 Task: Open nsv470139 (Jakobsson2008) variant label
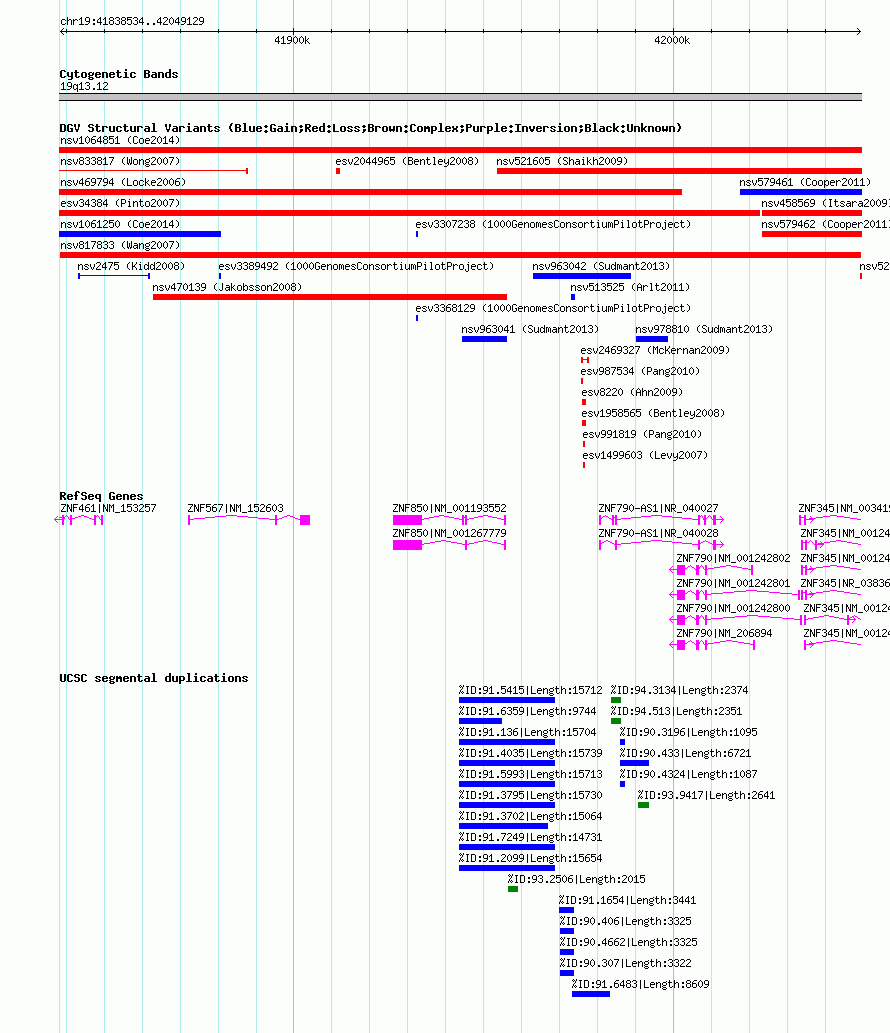point(227,288)
